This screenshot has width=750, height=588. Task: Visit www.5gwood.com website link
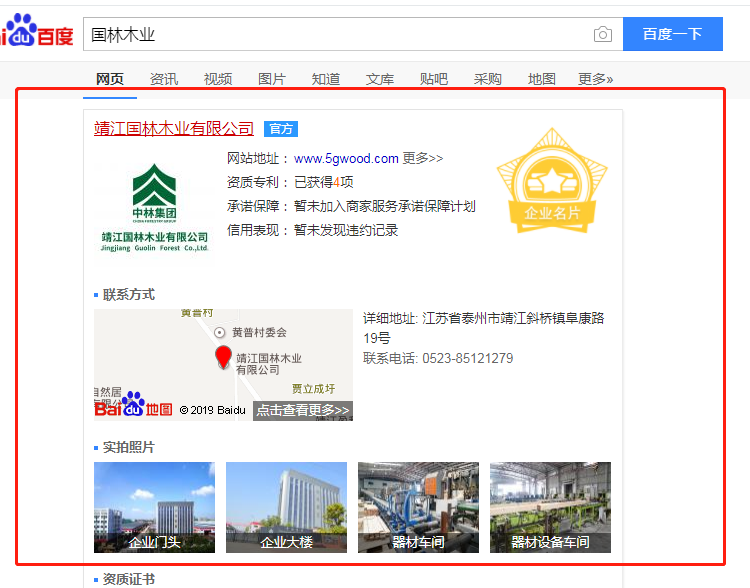click(346, 158)
